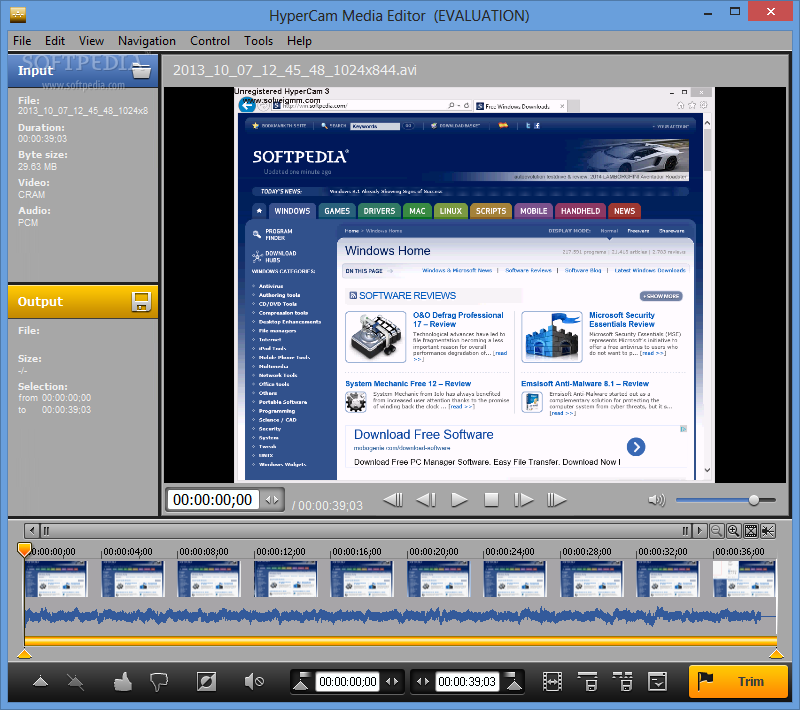800x710 pixels.
Task: Click the video title 2013_10_07_12_45_48_1024x844.avi
Action: (x=295, y=70)
